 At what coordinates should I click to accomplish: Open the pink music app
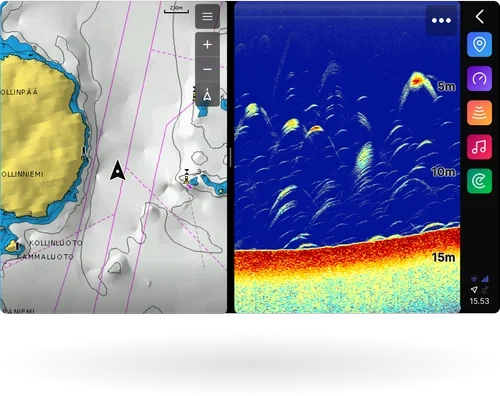point(479,147)
